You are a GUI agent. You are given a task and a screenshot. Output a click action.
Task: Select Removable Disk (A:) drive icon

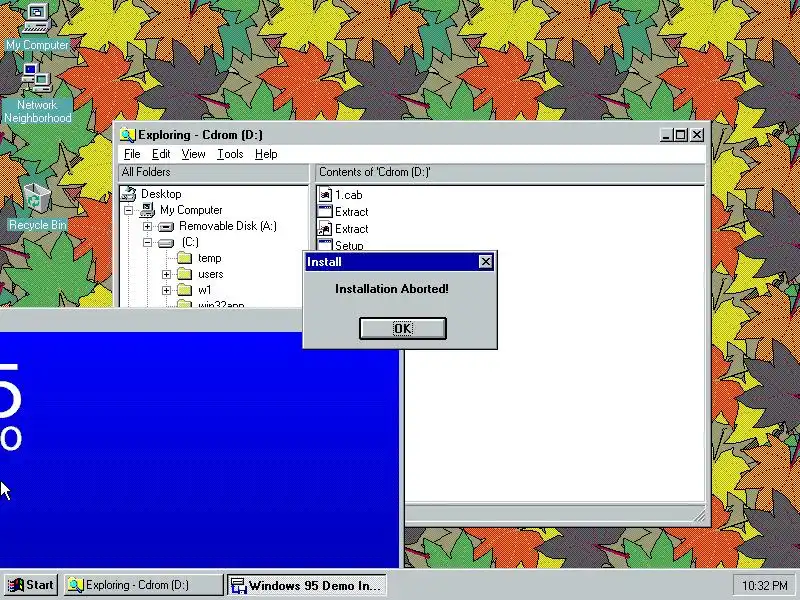click(x=166, y=227)
